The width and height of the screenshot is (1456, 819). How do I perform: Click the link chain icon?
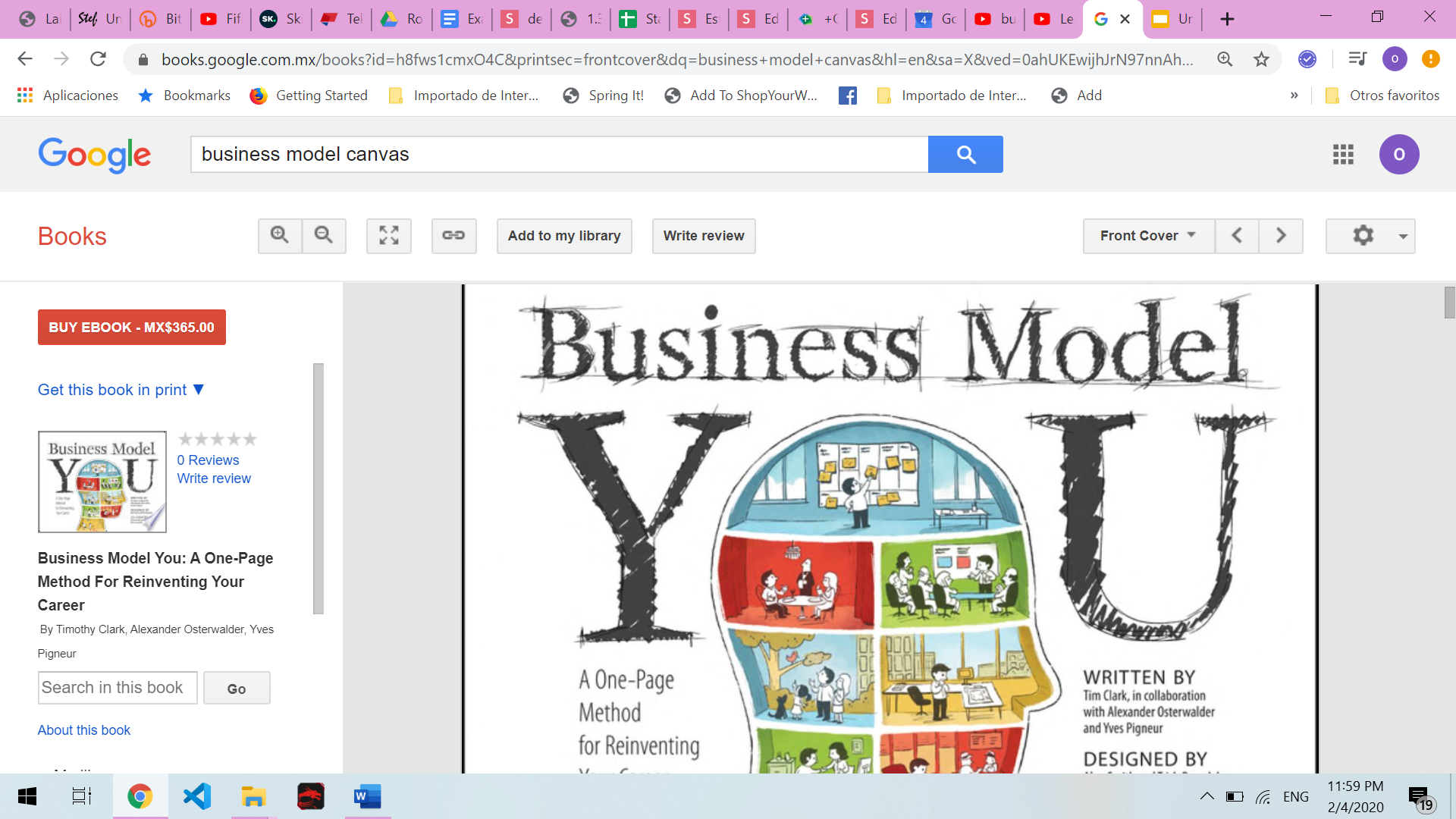coord(453,236)
